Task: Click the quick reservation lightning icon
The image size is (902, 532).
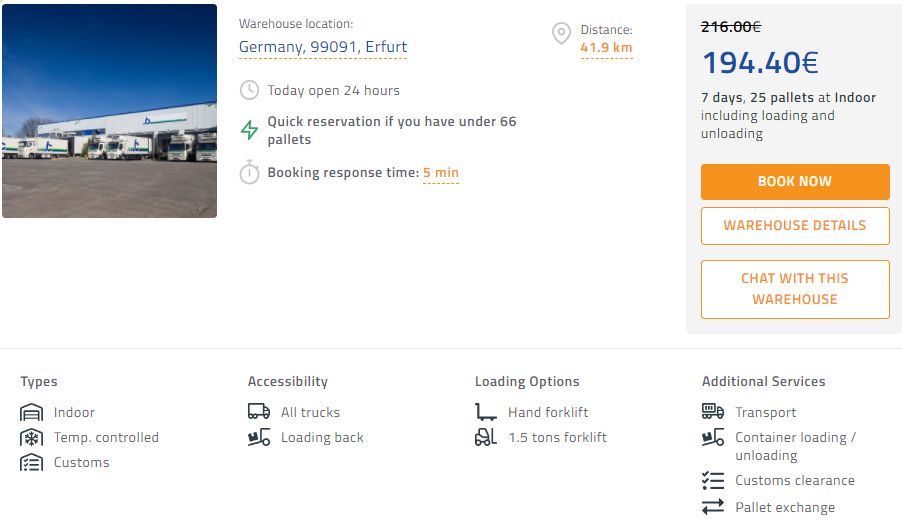Action: pos(250,130)
